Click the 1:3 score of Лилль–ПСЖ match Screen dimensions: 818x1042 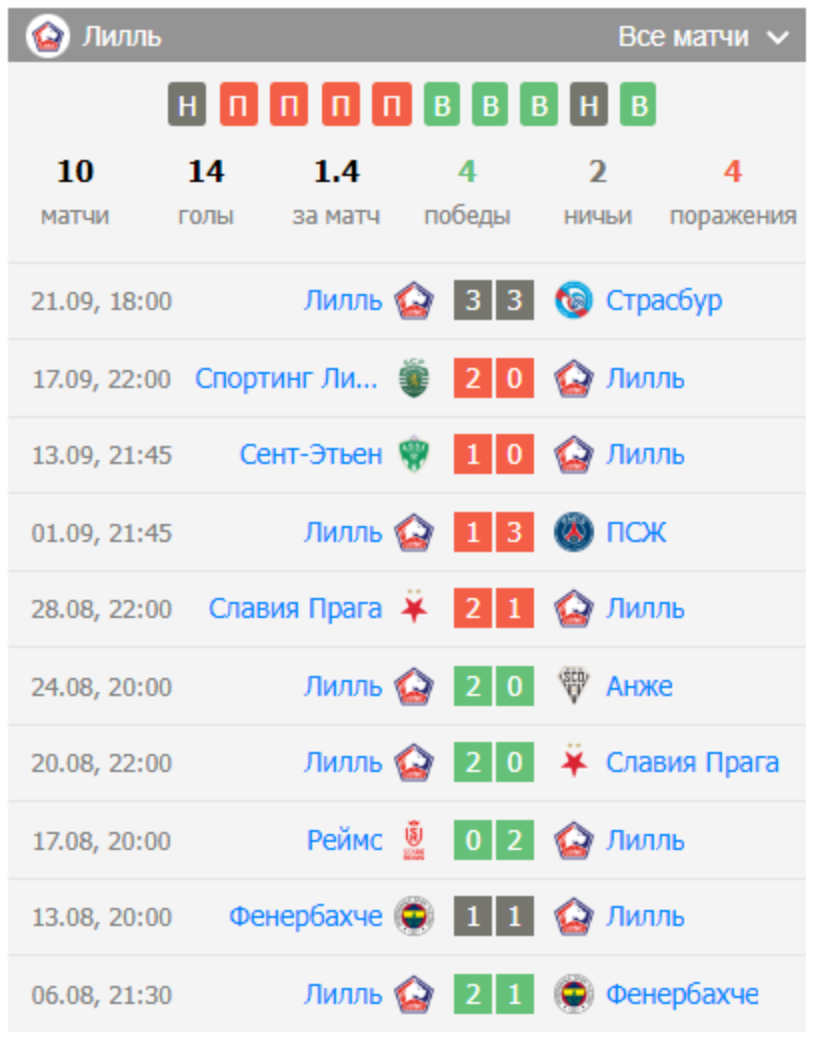(493, 532)
